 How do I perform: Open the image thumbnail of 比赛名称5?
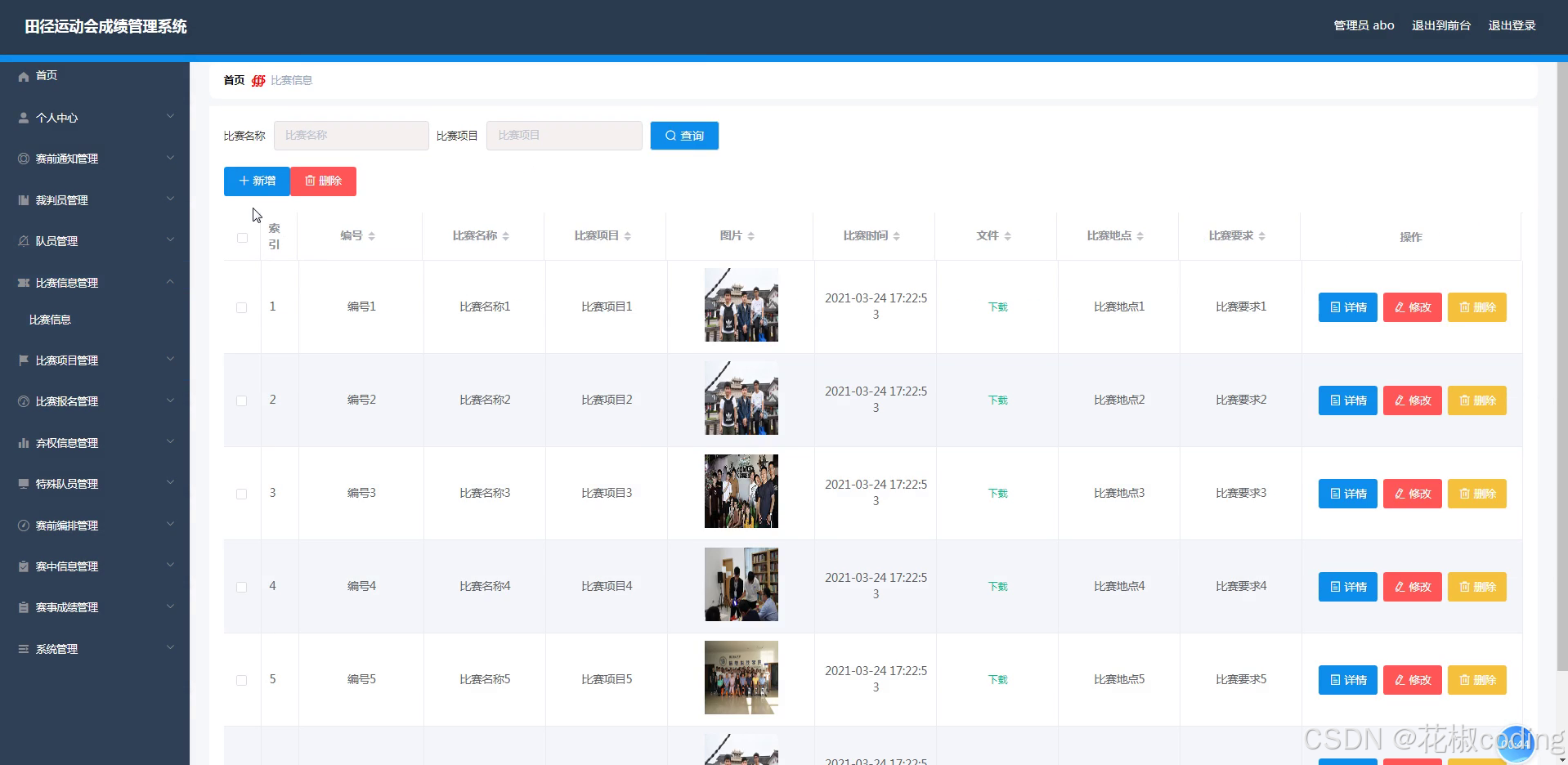point(741,678)
